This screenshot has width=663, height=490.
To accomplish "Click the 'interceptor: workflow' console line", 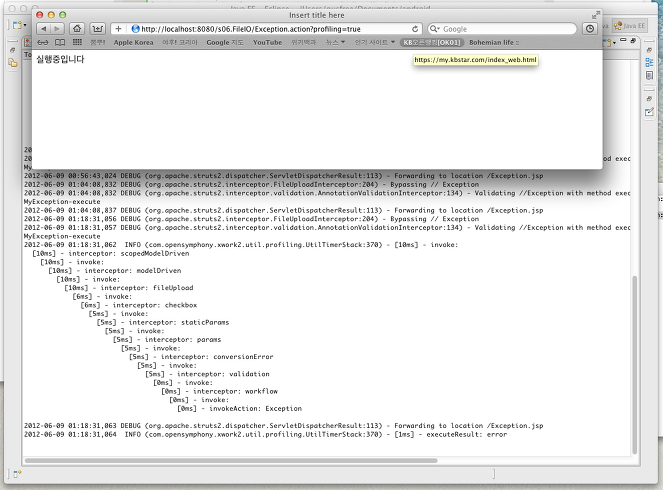I will pyautogui.click(x=219, y=391).
